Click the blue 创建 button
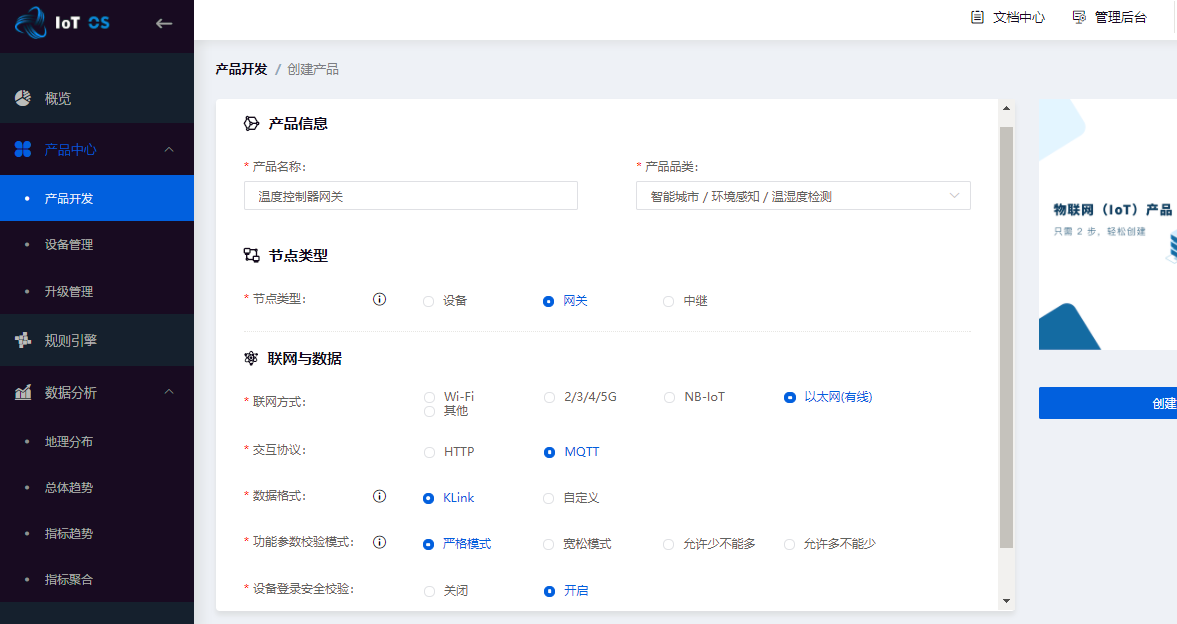This screenshot has height=624, width=1177. (x=1119, y=403)
